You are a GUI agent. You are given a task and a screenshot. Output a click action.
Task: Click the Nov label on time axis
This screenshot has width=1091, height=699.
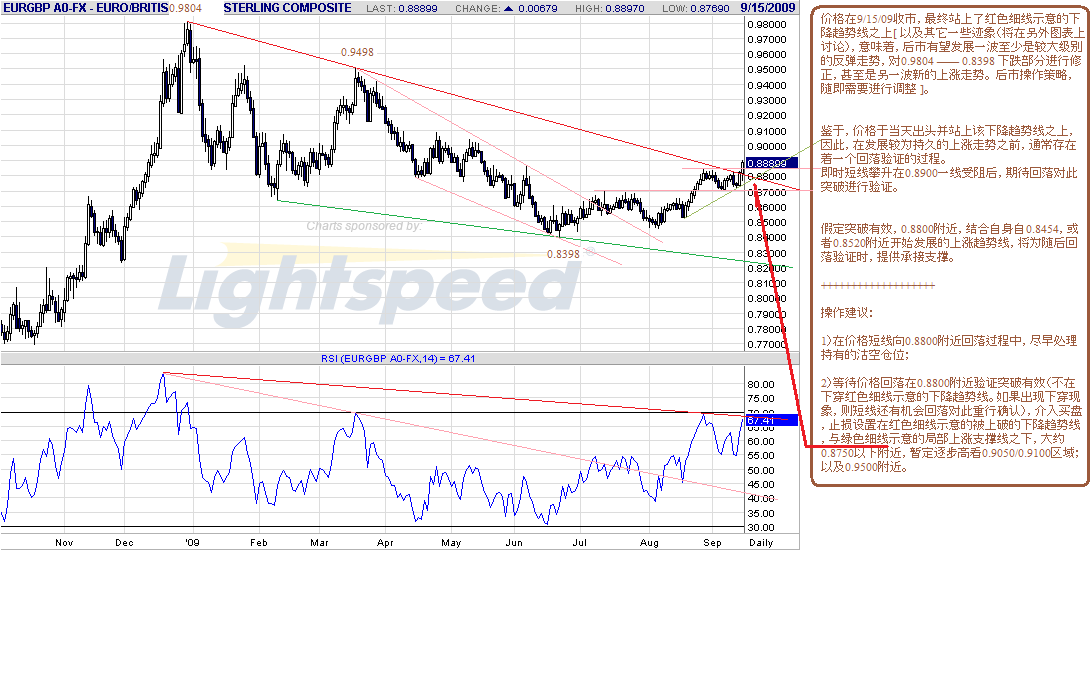click(x=64, y=543)
